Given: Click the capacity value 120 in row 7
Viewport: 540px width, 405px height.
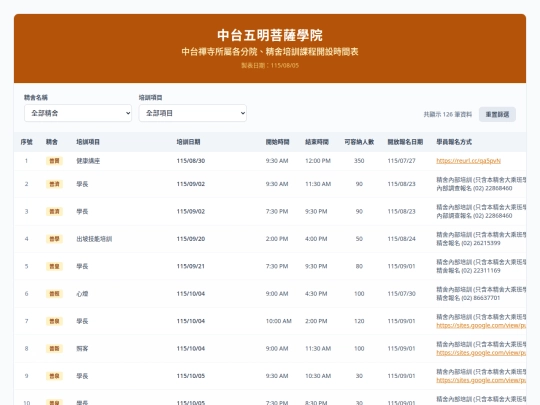Looking at the screenshot, I should (359, 321).
